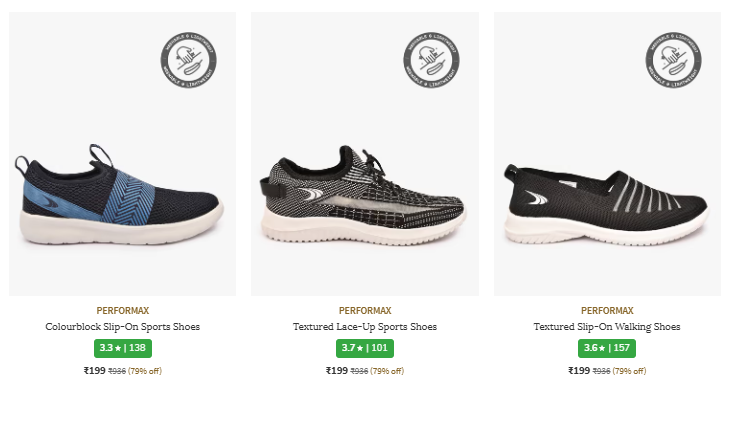743x426 pixels.
Task: Click PERFORMAX brand above Colourblock shoes
Action: pyautogui.click(x=123, y=311)
